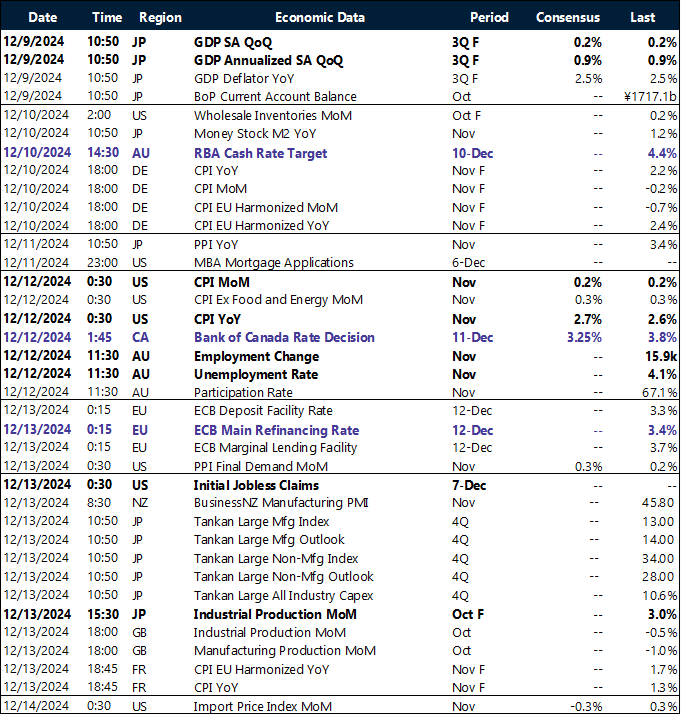Click the CA region cell
The width and height of the screenshot is (681, 715).
pos(140,337)
